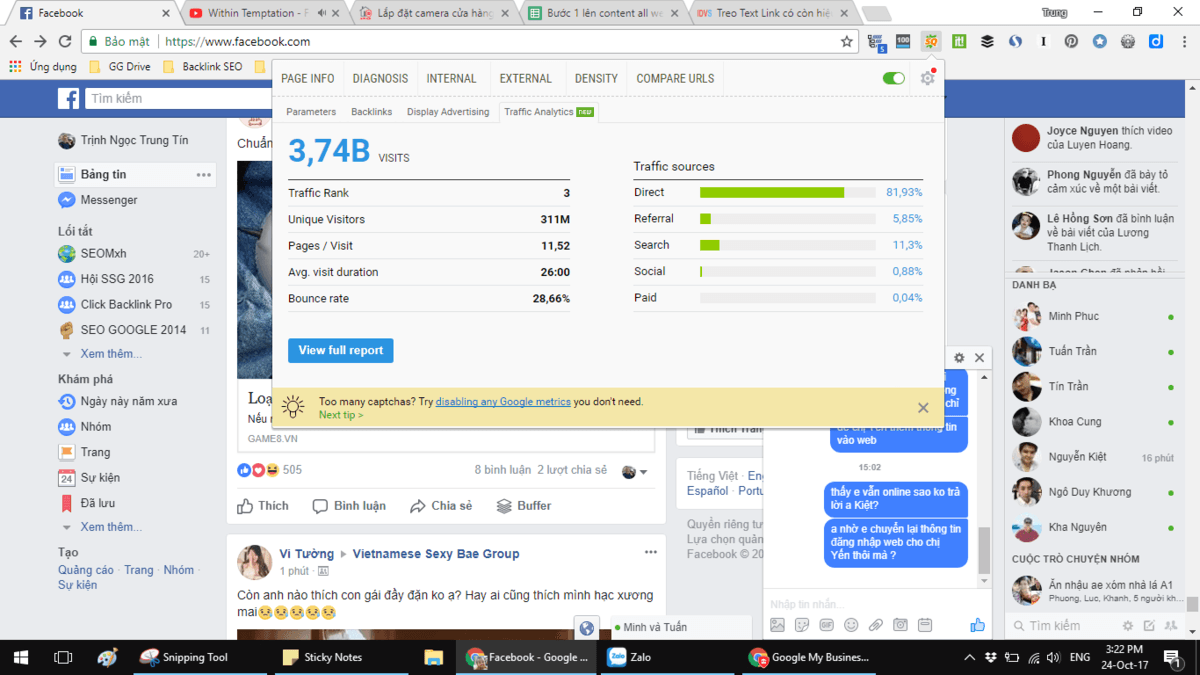Open contacts sidebar settings gear
The width and height of the screenshot is (1200, 675).
[x=1128, y=626]
